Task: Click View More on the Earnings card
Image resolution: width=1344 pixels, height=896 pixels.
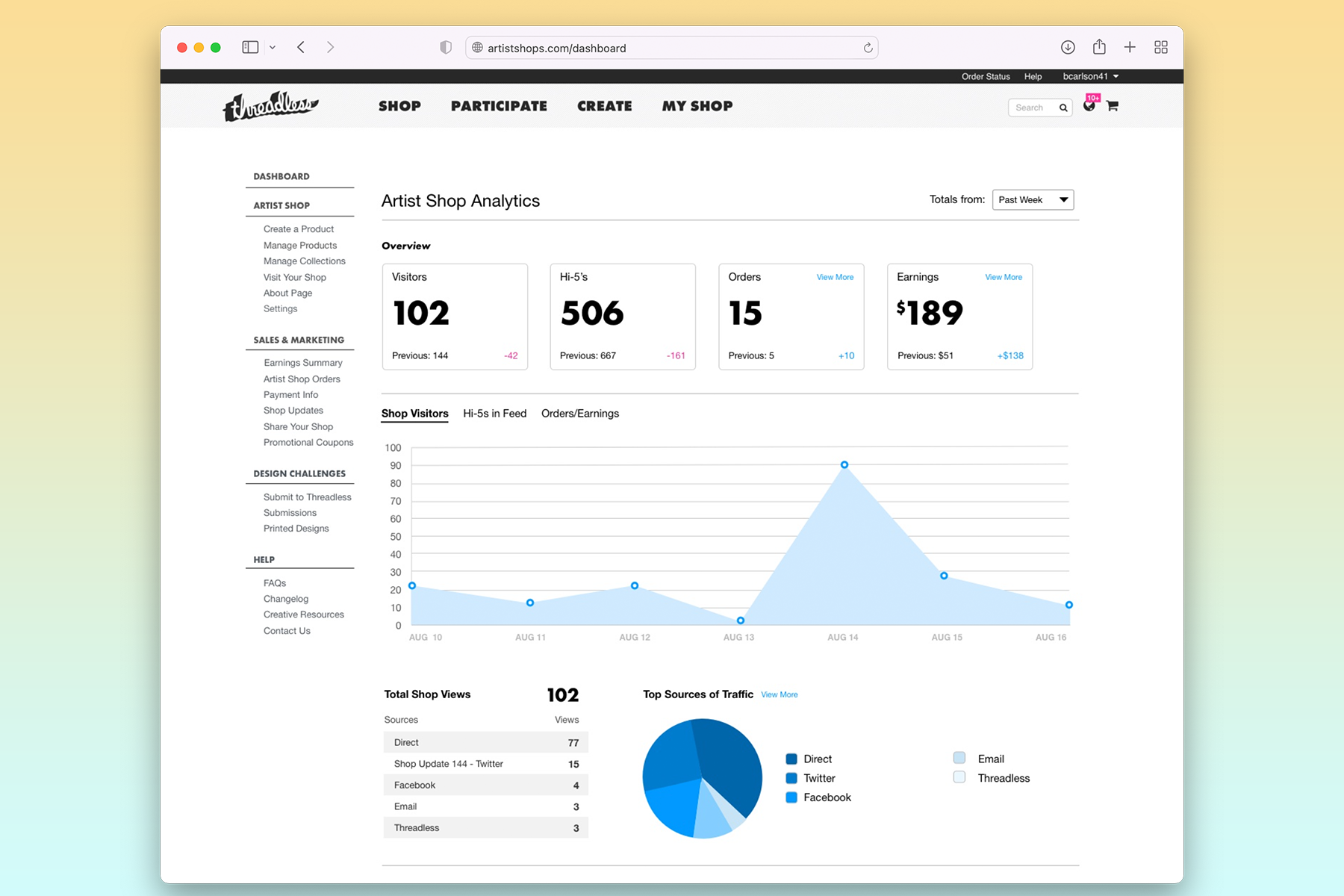Action: tap(1004, 277)
